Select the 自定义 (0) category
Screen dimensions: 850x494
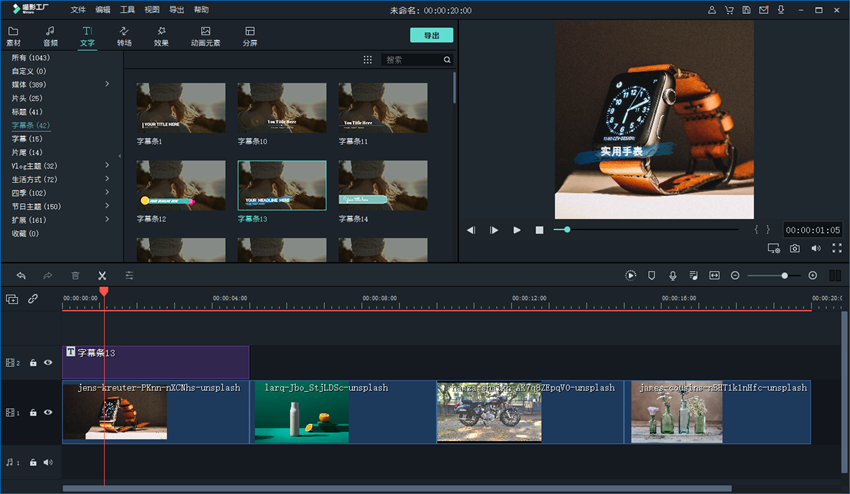click(29, 71)
